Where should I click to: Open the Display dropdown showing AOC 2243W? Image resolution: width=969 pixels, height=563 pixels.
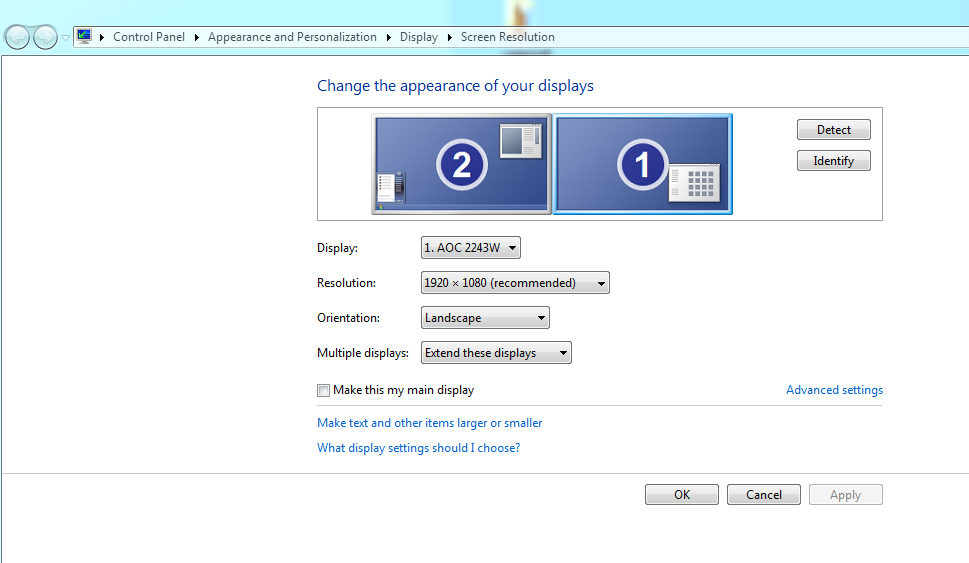(x=471, y=248)
